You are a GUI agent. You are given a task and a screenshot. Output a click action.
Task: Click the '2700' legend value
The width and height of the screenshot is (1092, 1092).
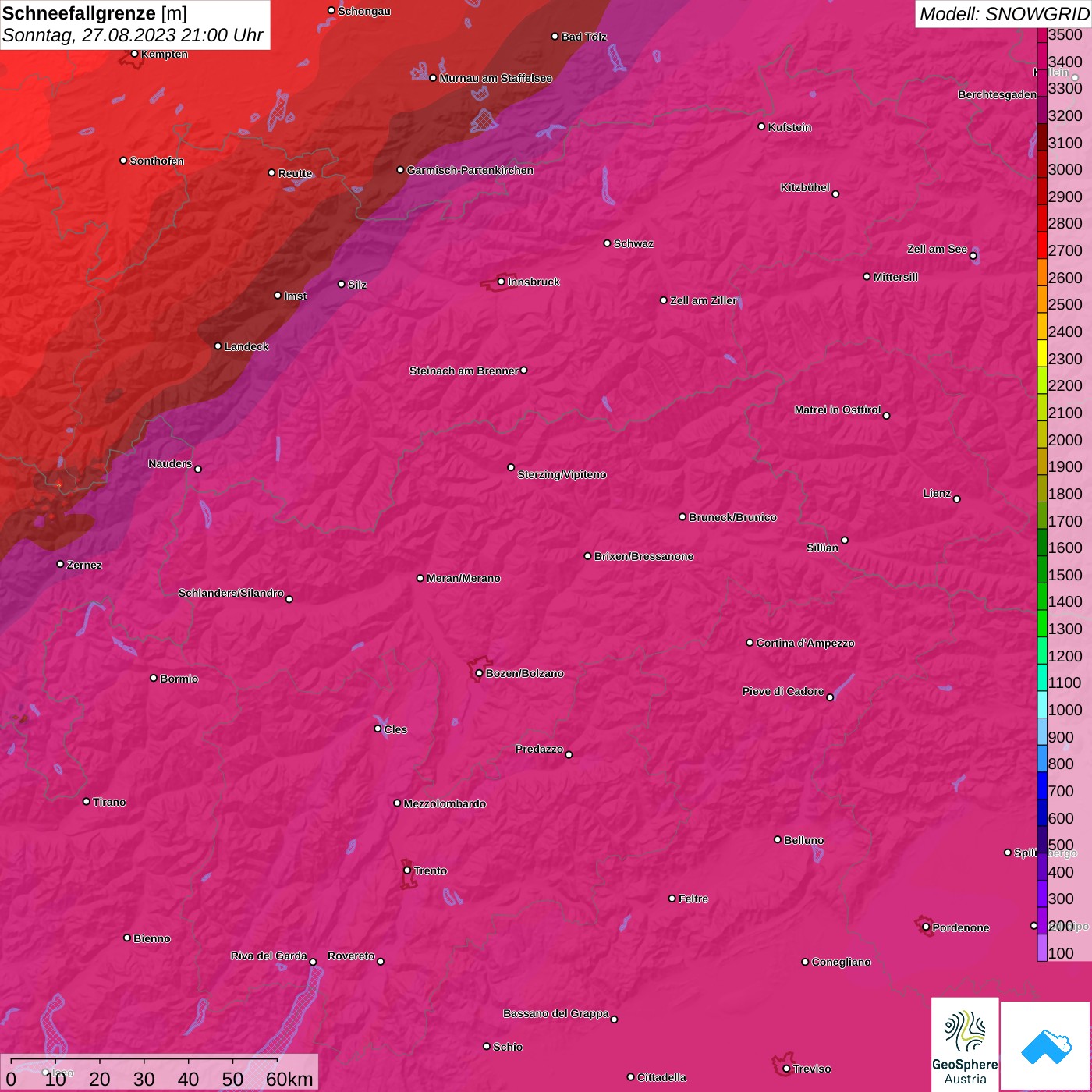(1065, 250)
